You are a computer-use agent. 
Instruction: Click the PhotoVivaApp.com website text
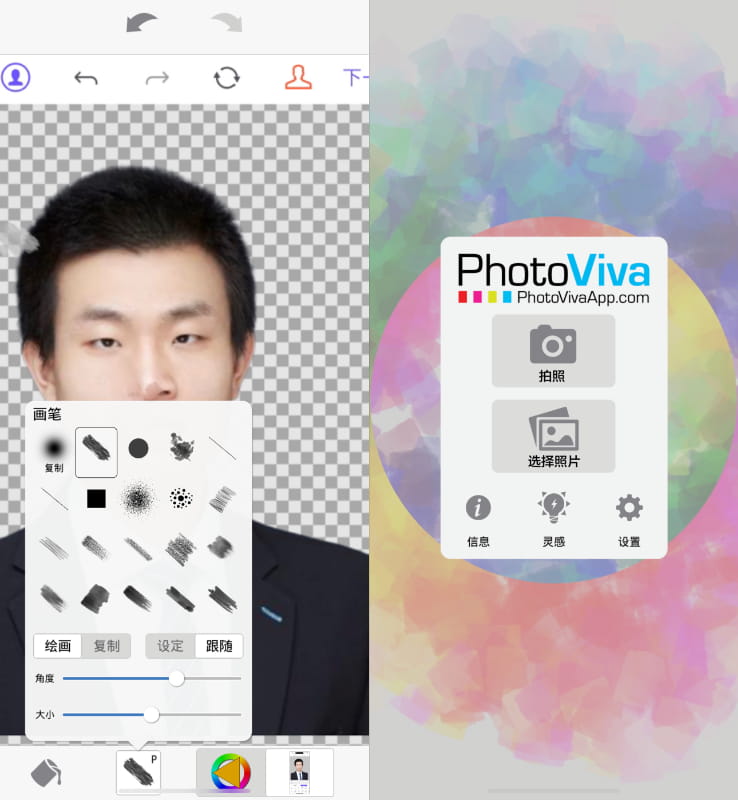(583, 297)
